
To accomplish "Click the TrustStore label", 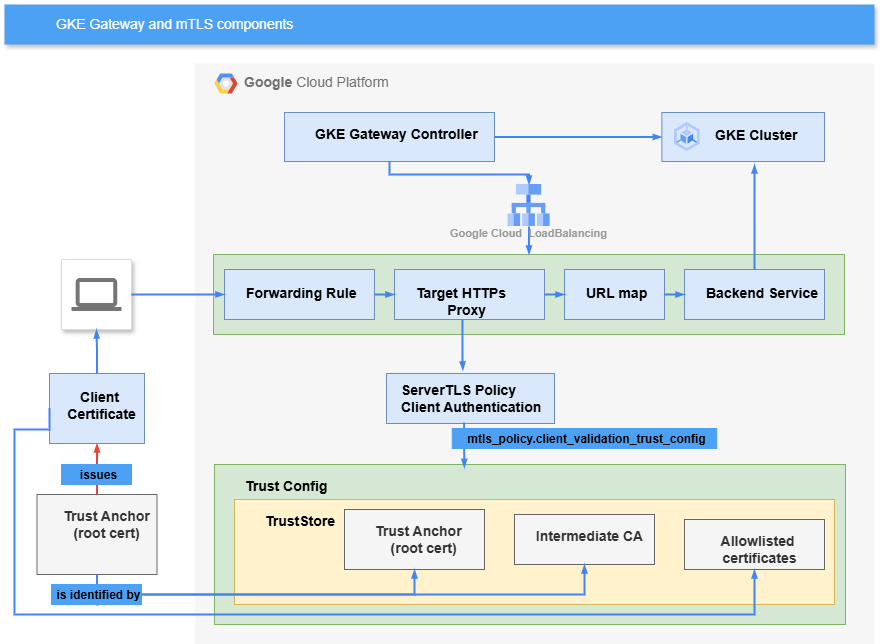I will tap(300, 521).
